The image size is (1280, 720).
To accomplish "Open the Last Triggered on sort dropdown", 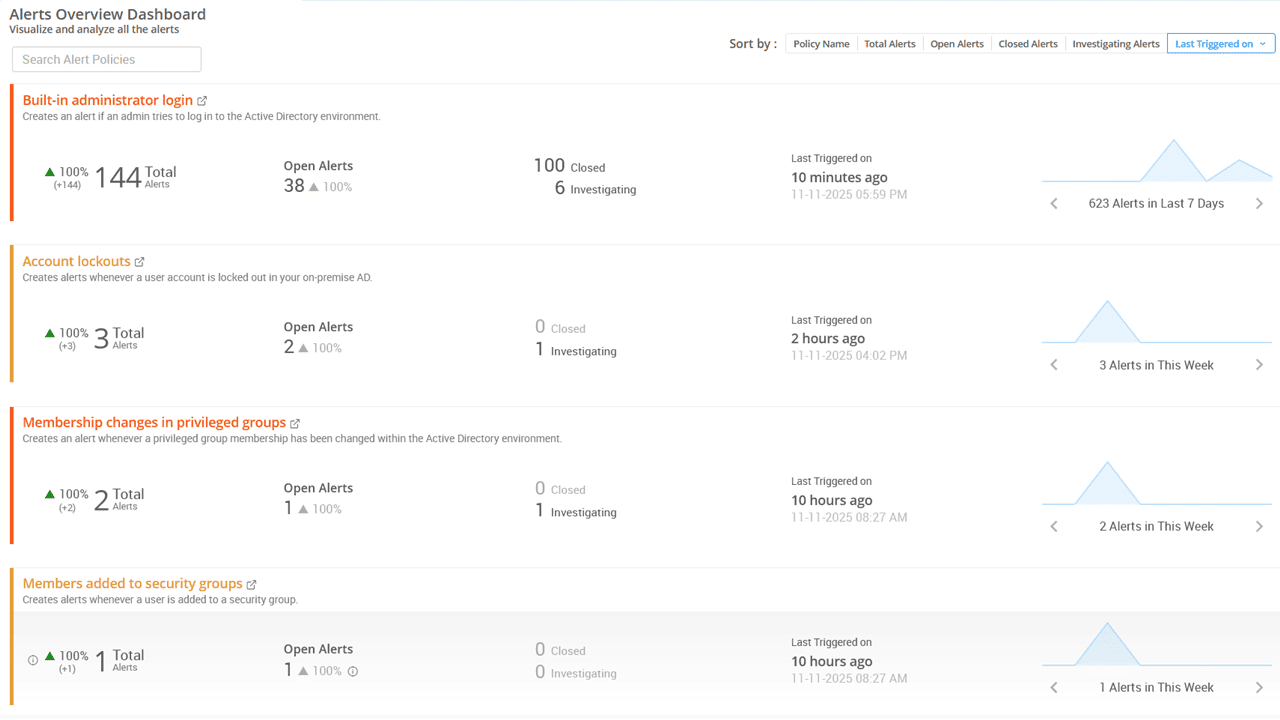I will [1221, 43].
